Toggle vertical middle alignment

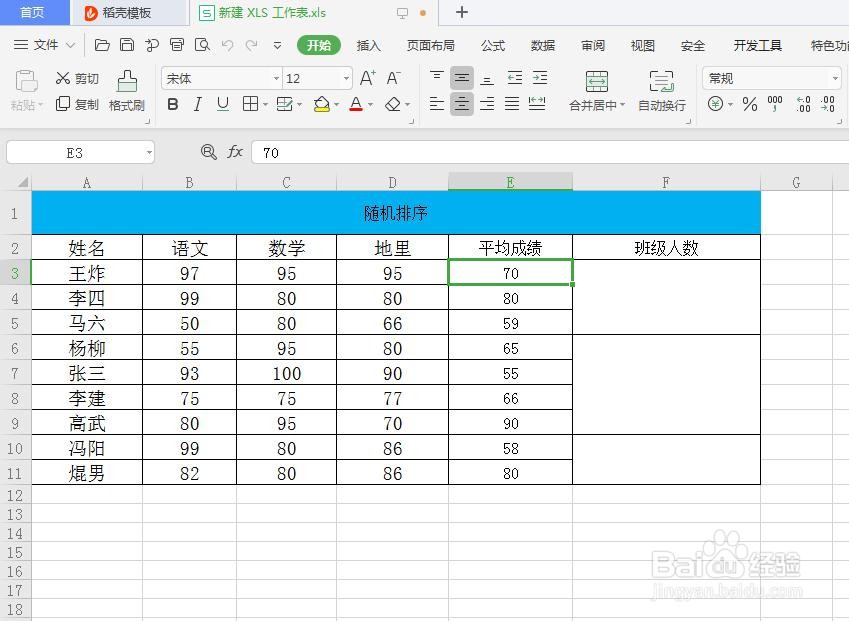click(x=462, y=78)
